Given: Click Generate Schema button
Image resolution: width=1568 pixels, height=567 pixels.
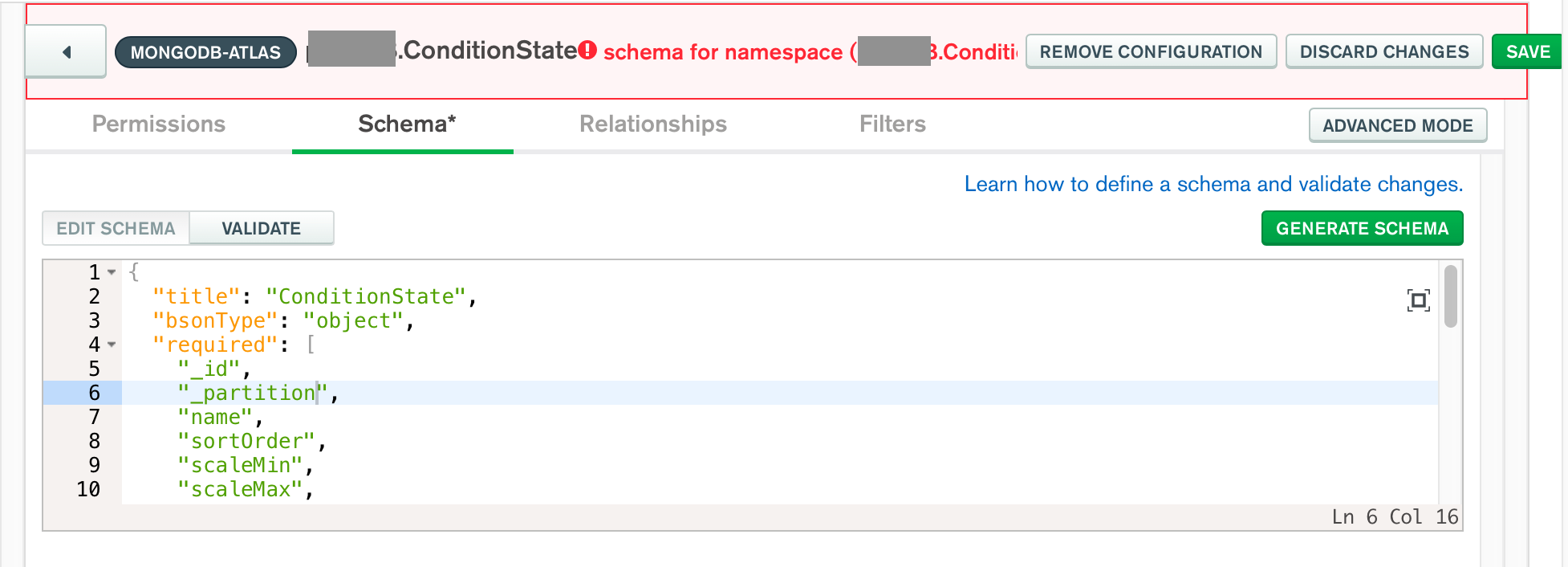Looking at the screenshot, I should [x=1362, y=228].
